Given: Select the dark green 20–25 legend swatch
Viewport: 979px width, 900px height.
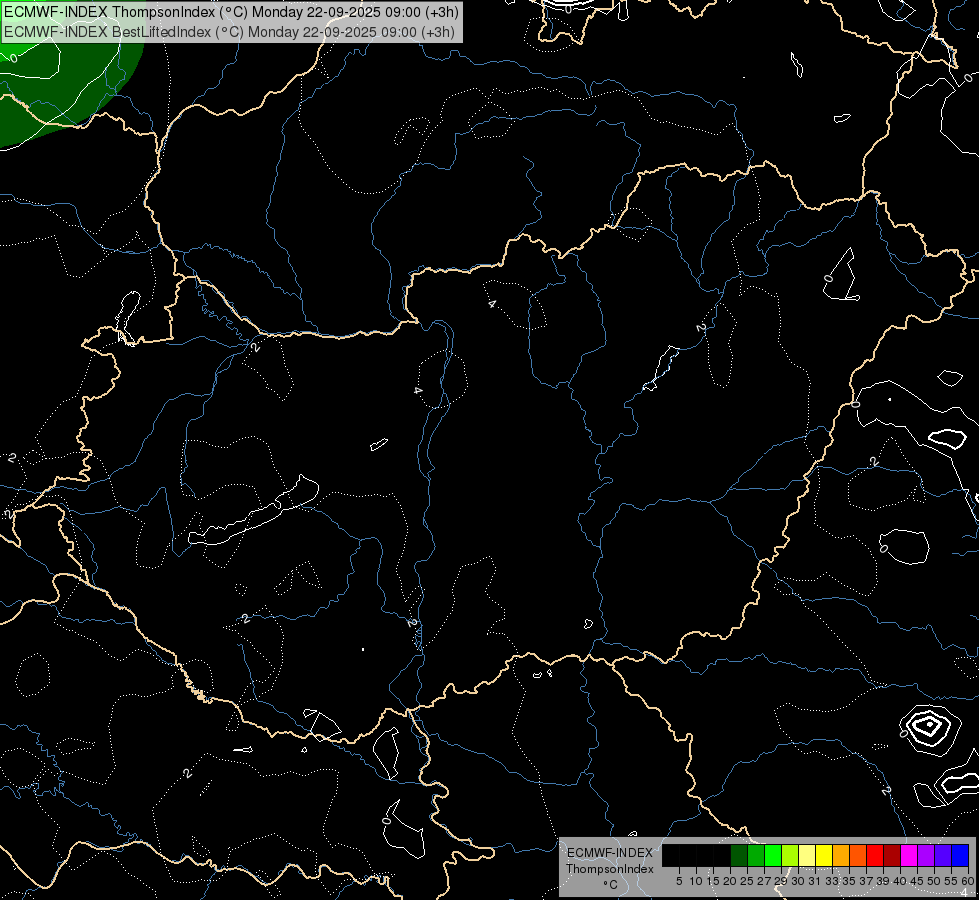Looking at the screenshot, I should point(739,855).
